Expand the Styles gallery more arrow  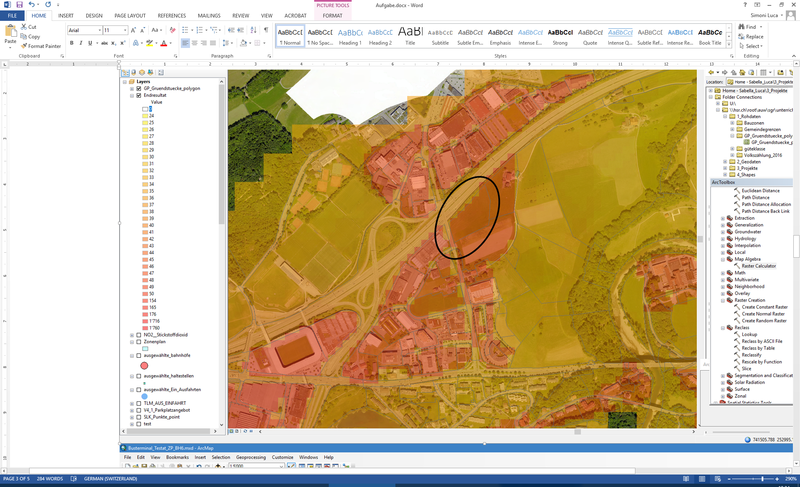(x=728, y=45)
